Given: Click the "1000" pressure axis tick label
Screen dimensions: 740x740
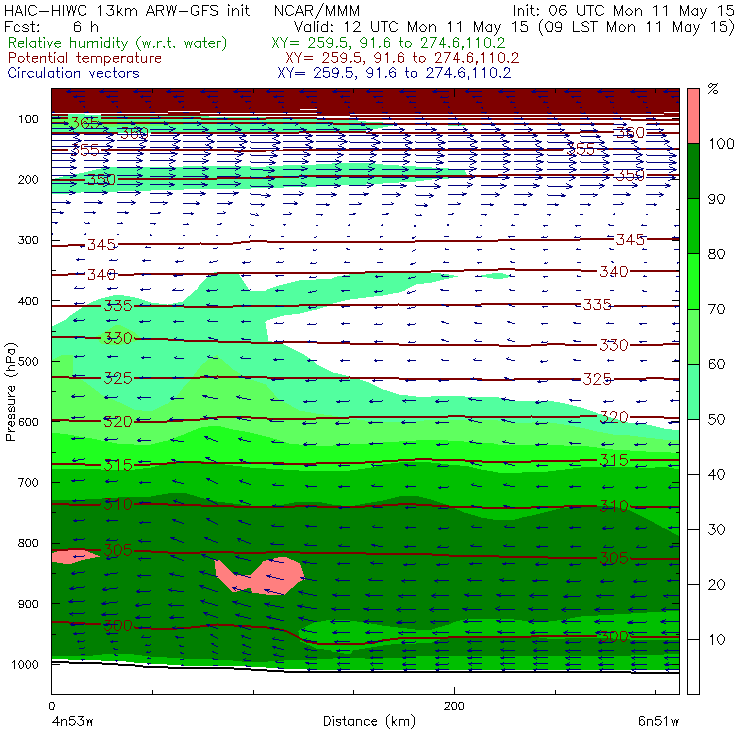Looking at the screenshot, I should 25,664.
